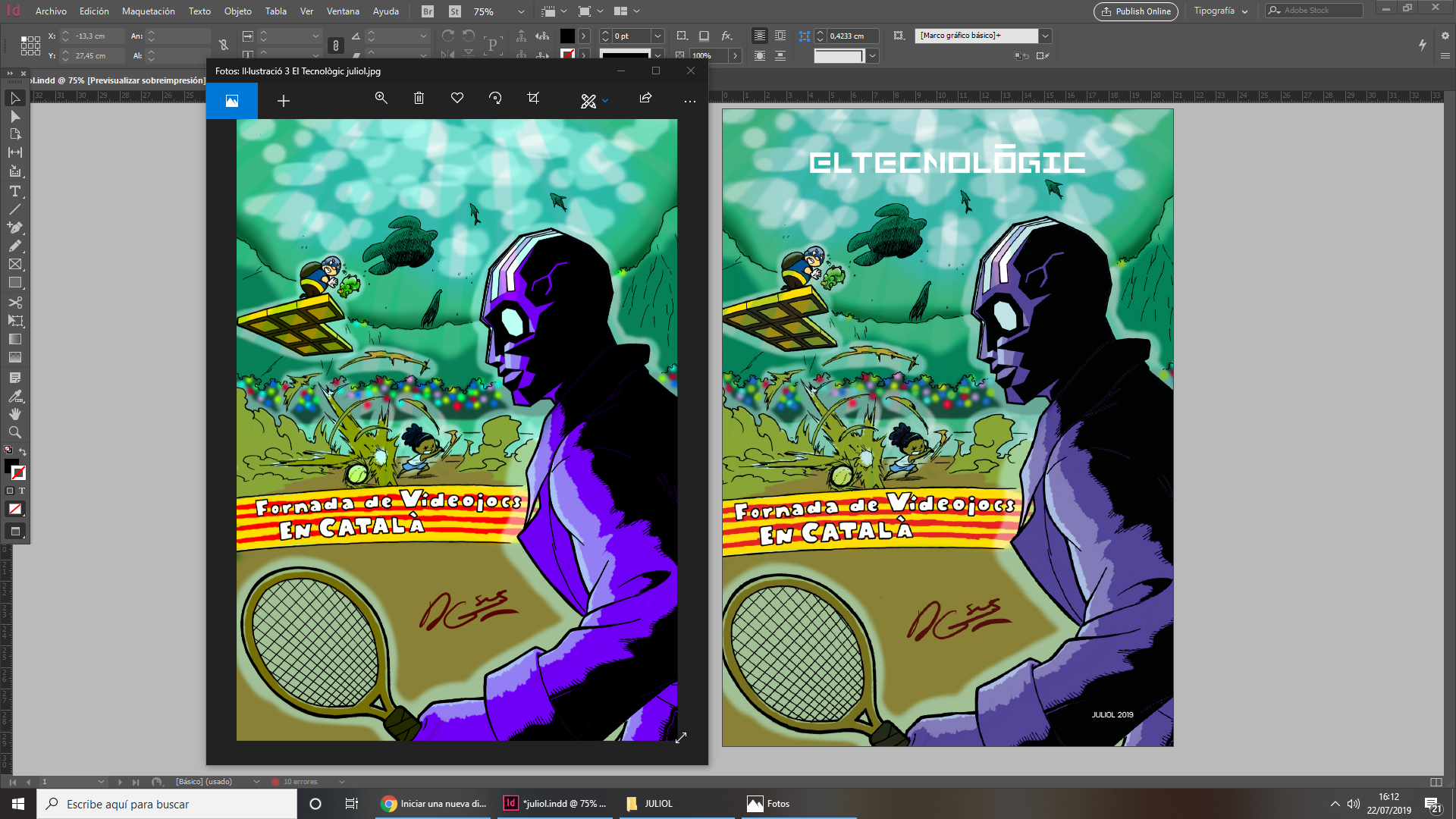Screen dimensions: 1456x819
Task: Open the Objeto menu
Action: 237,11
